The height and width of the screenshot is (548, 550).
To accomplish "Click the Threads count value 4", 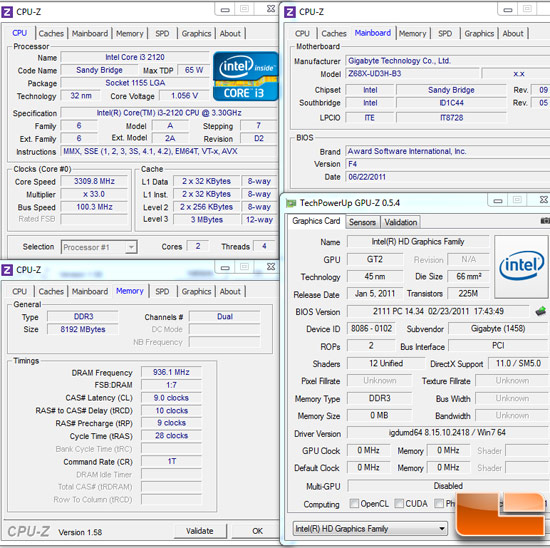I will point(264,246).
